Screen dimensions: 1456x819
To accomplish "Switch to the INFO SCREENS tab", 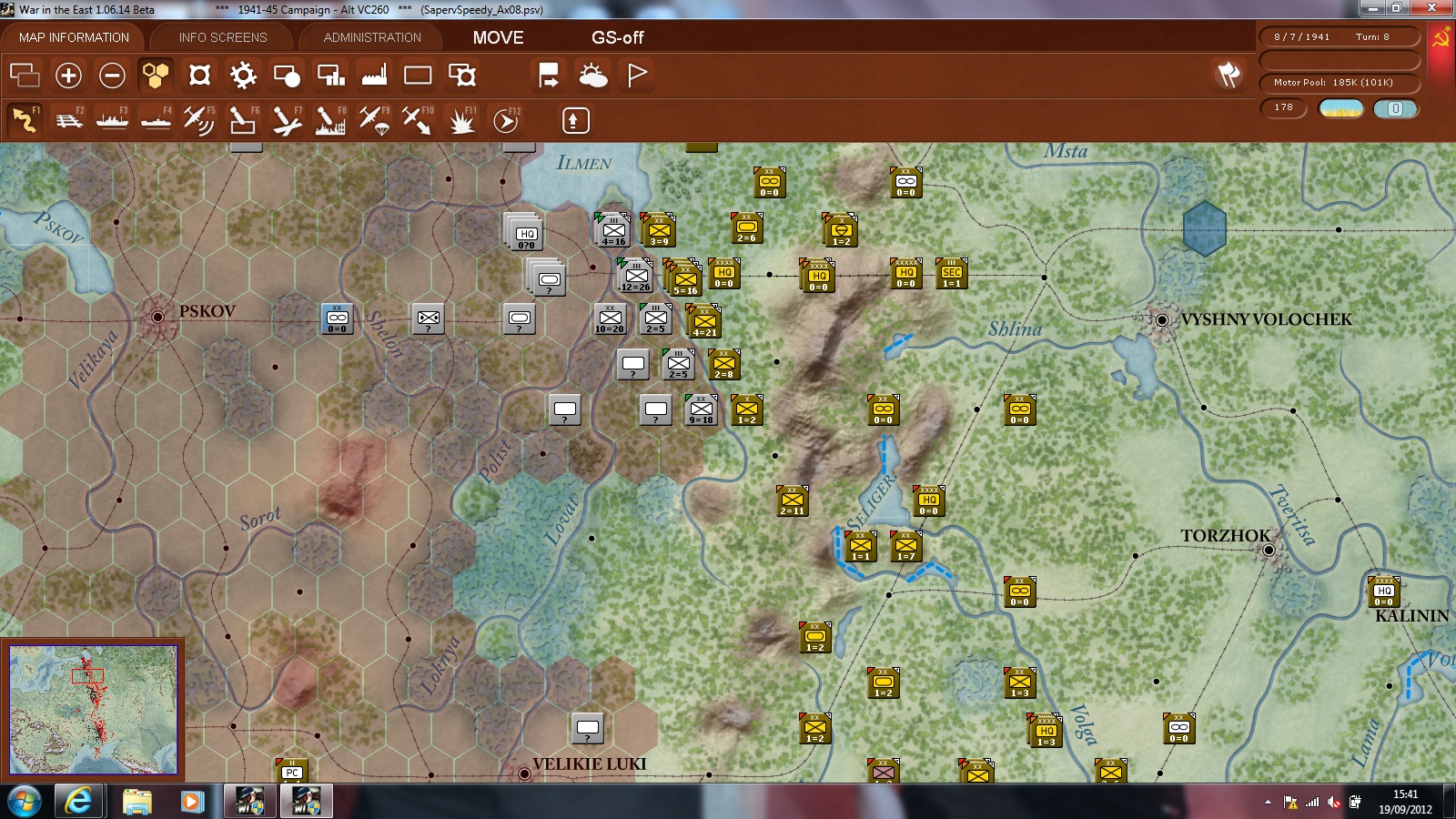I will [223, 37].
